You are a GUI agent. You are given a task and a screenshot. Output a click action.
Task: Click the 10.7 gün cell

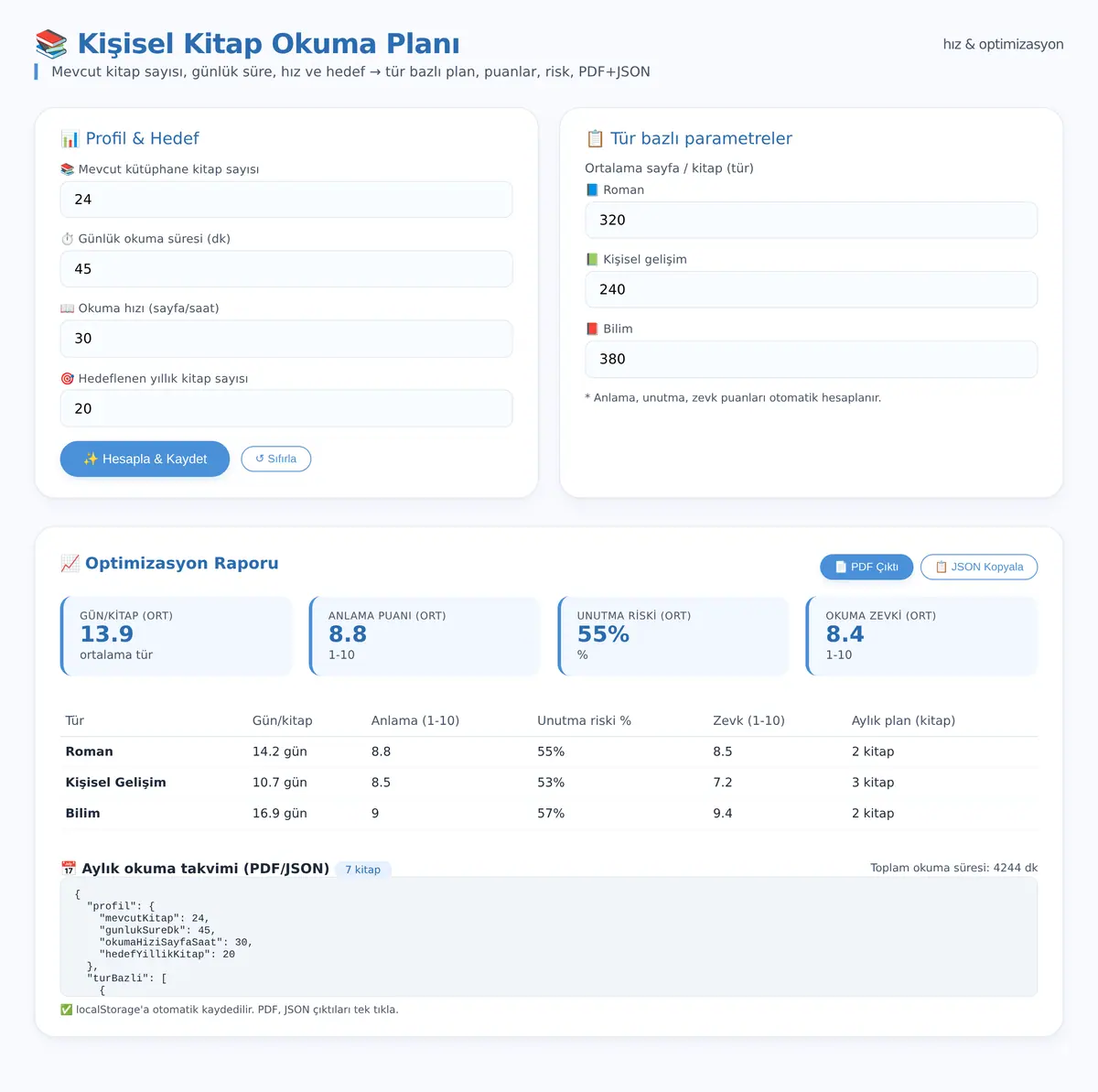tap(280, 783)
